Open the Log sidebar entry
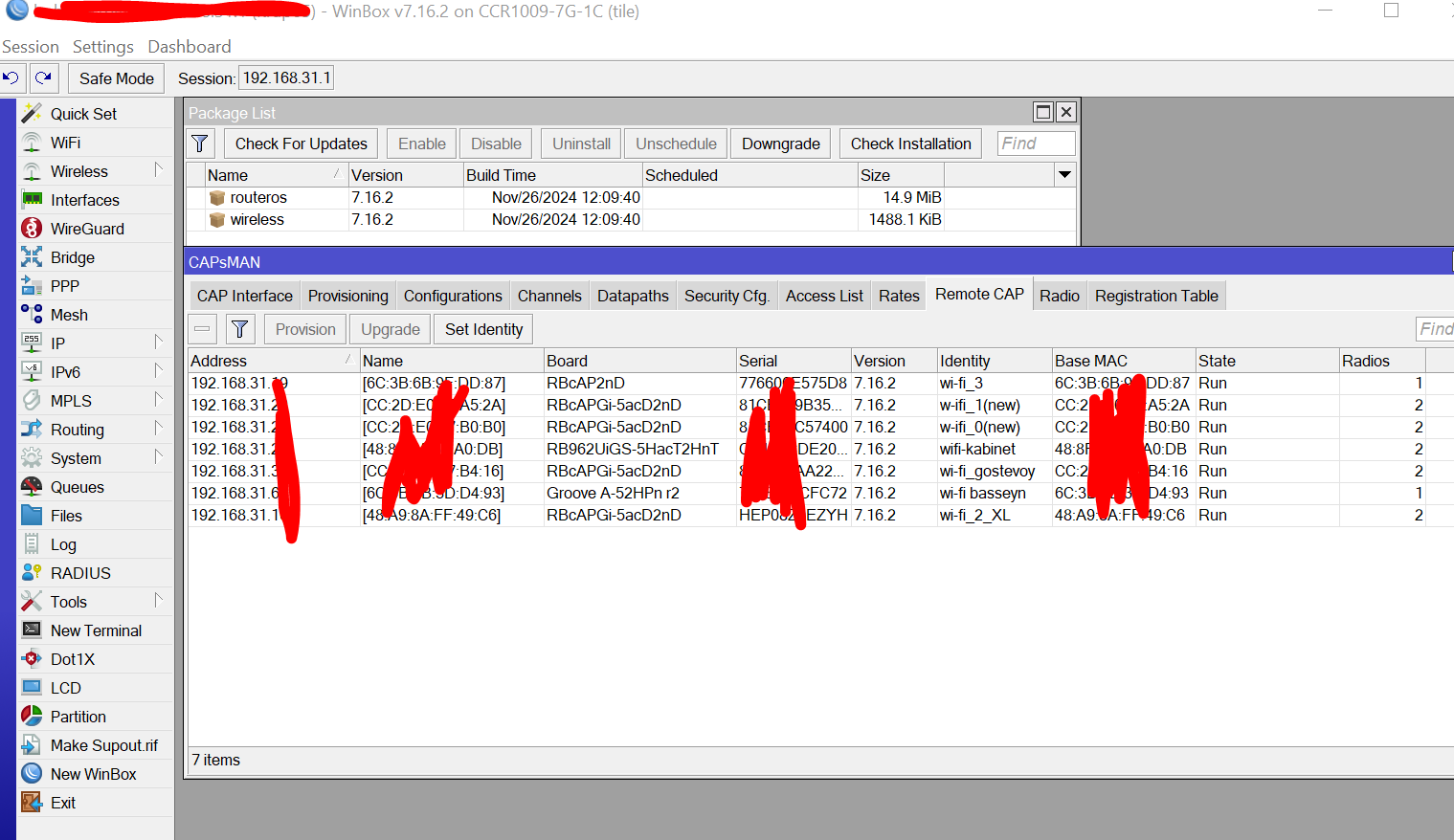 63,544
